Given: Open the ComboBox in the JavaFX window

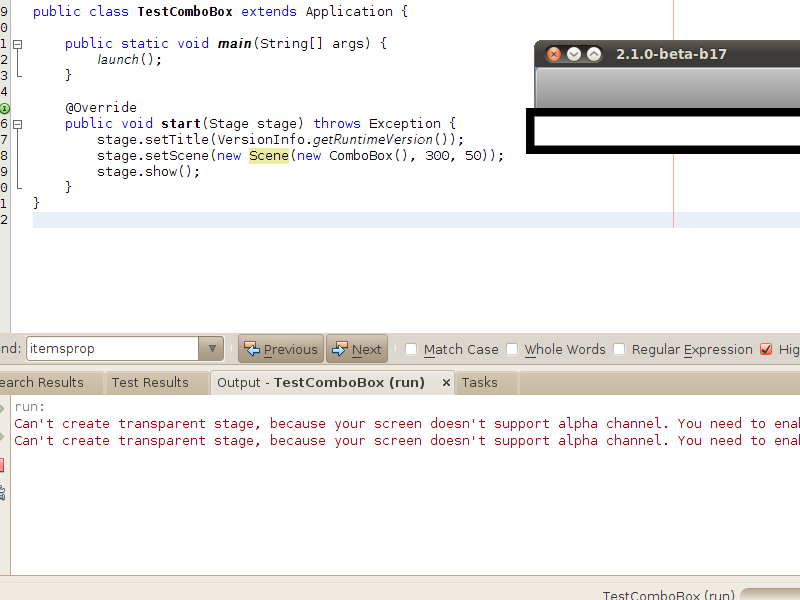Looking at the screenshot, I should pos(665,131).
